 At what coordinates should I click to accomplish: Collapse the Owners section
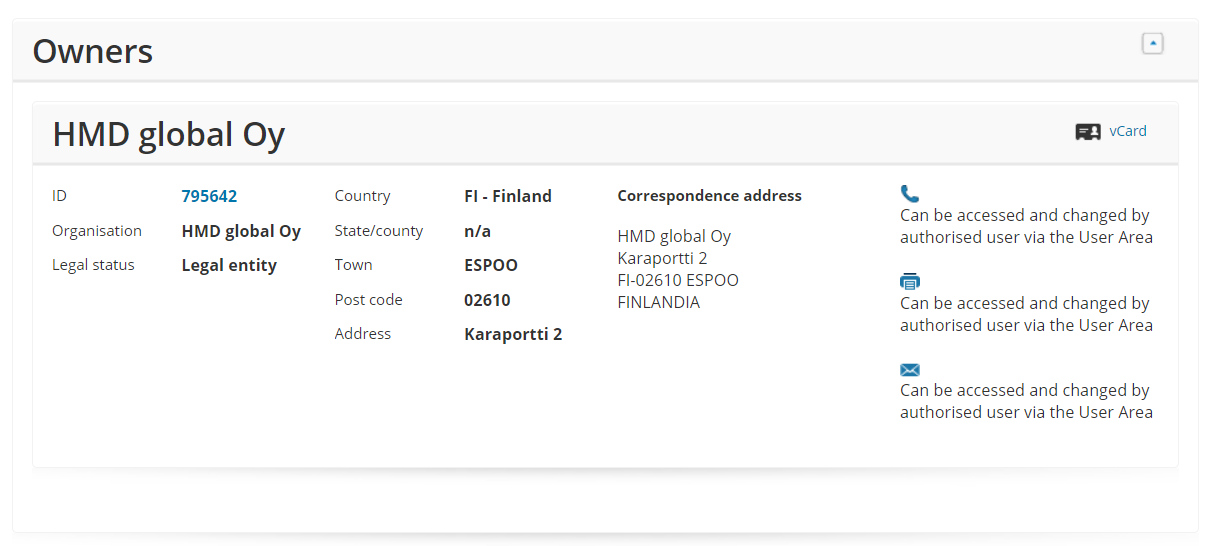[1152, 43]
